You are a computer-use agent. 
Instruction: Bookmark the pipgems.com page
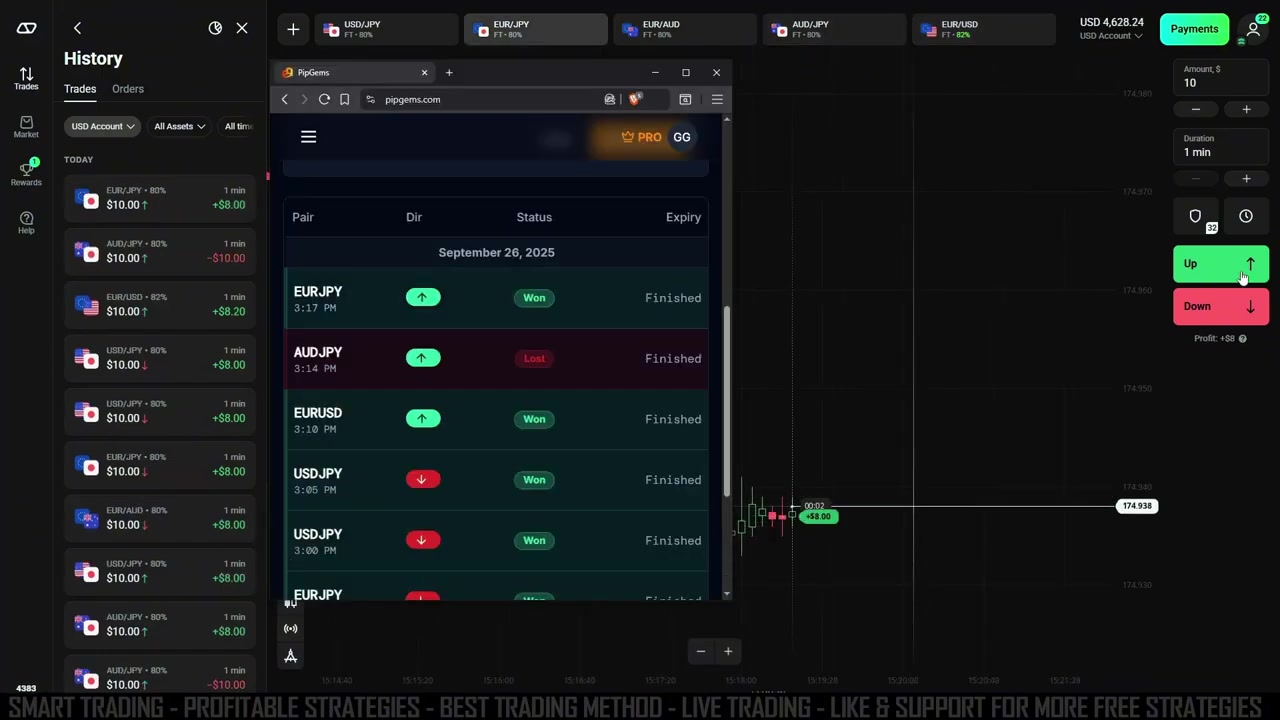(x=344, y=99)
